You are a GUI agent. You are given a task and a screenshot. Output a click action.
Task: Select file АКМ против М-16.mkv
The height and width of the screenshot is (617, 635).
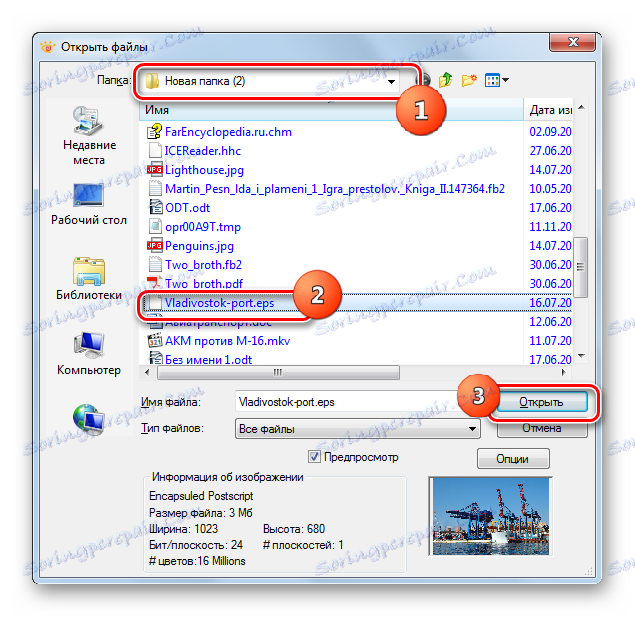[228, 341]
